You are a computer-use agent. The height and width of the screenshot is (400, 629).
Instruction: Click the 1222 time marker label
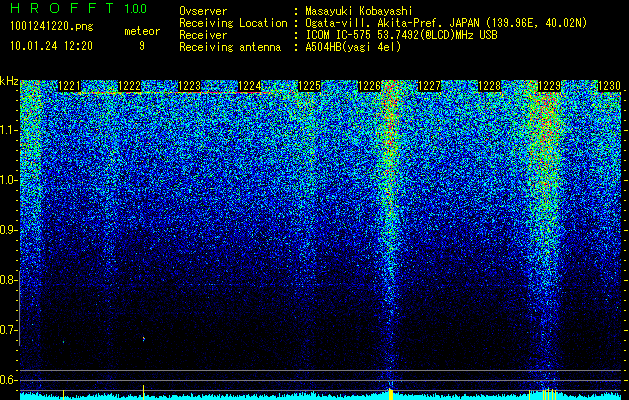point(130,86)
